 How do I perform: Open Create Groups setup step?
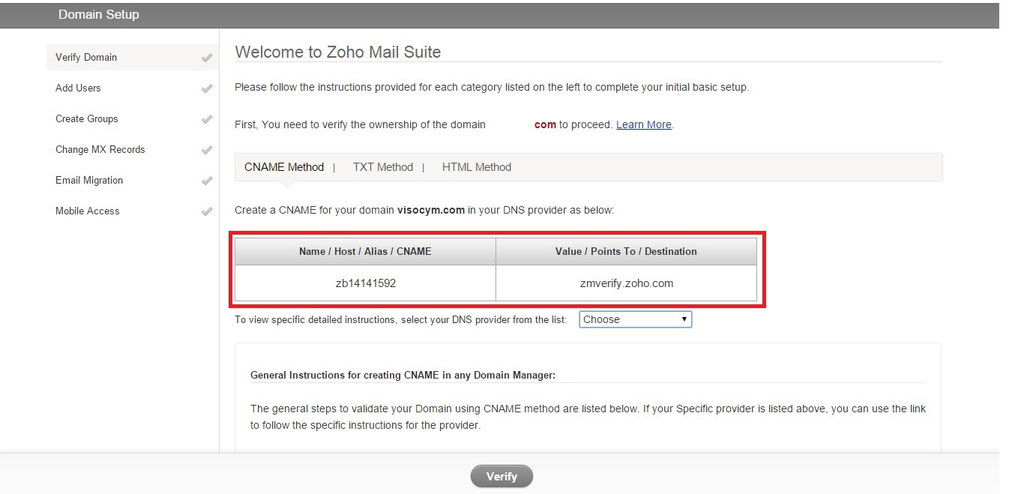(132, 119)
